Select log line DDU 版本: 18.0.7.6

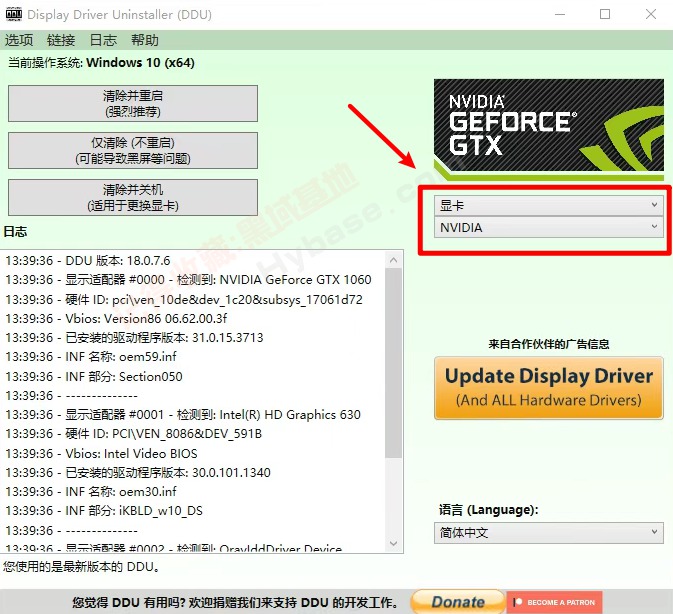pos(88,260)
